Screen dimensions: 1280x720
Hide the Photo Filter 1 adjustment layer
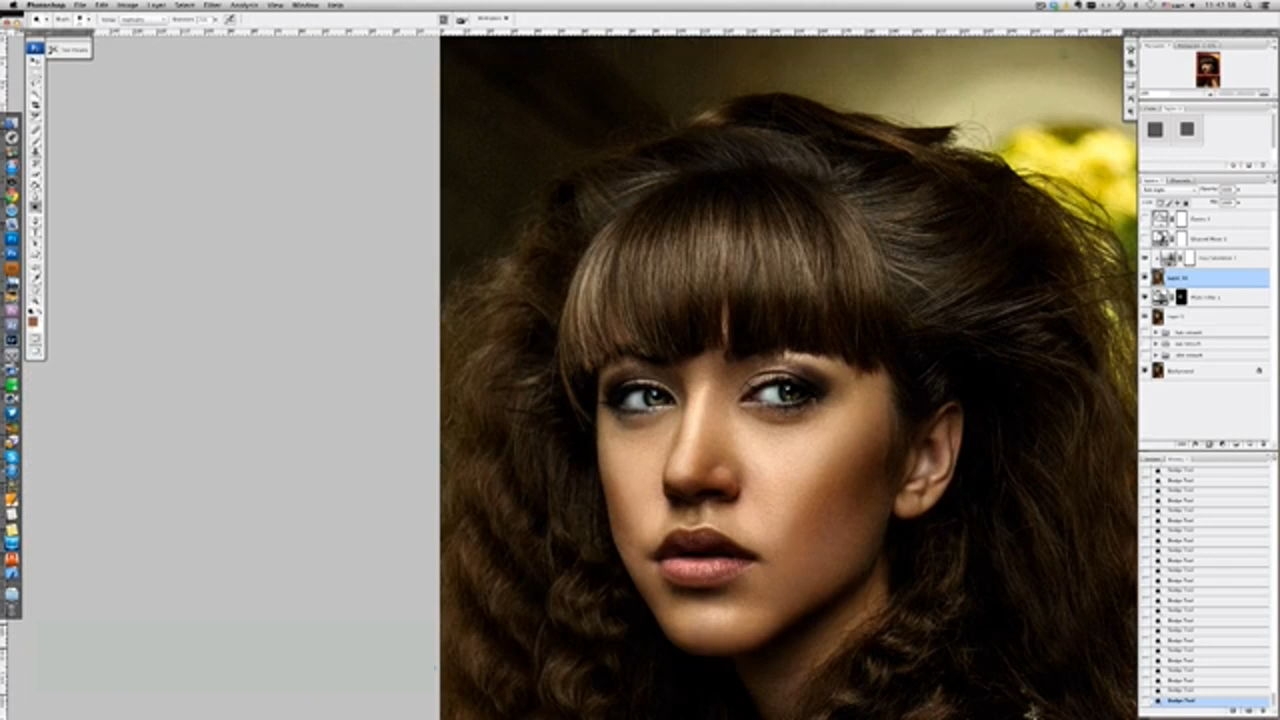point(1145,297)
